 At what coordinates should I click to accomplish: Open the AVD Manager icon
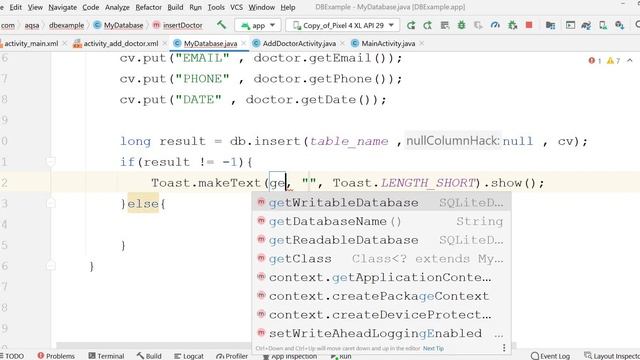point(603,25)
